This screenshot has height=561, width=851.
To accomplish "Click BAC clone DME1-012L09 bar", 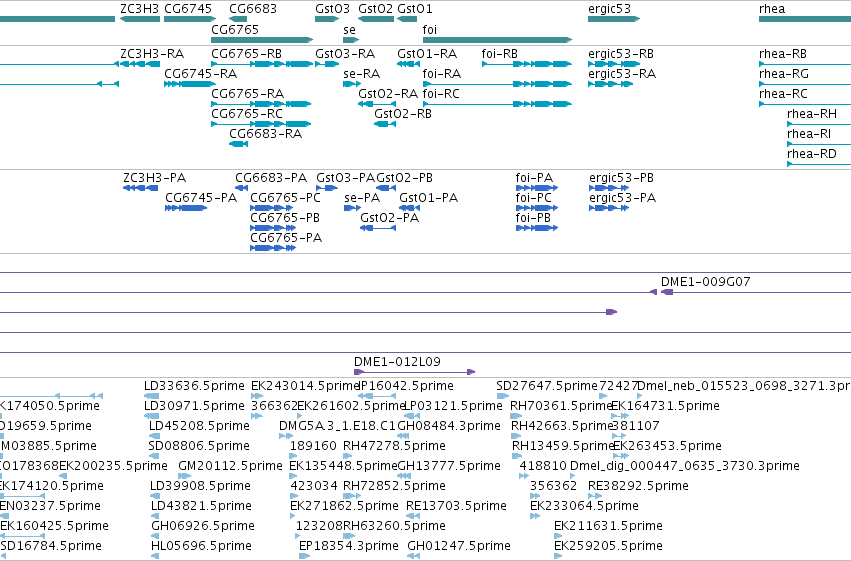I will pos(415,372).
